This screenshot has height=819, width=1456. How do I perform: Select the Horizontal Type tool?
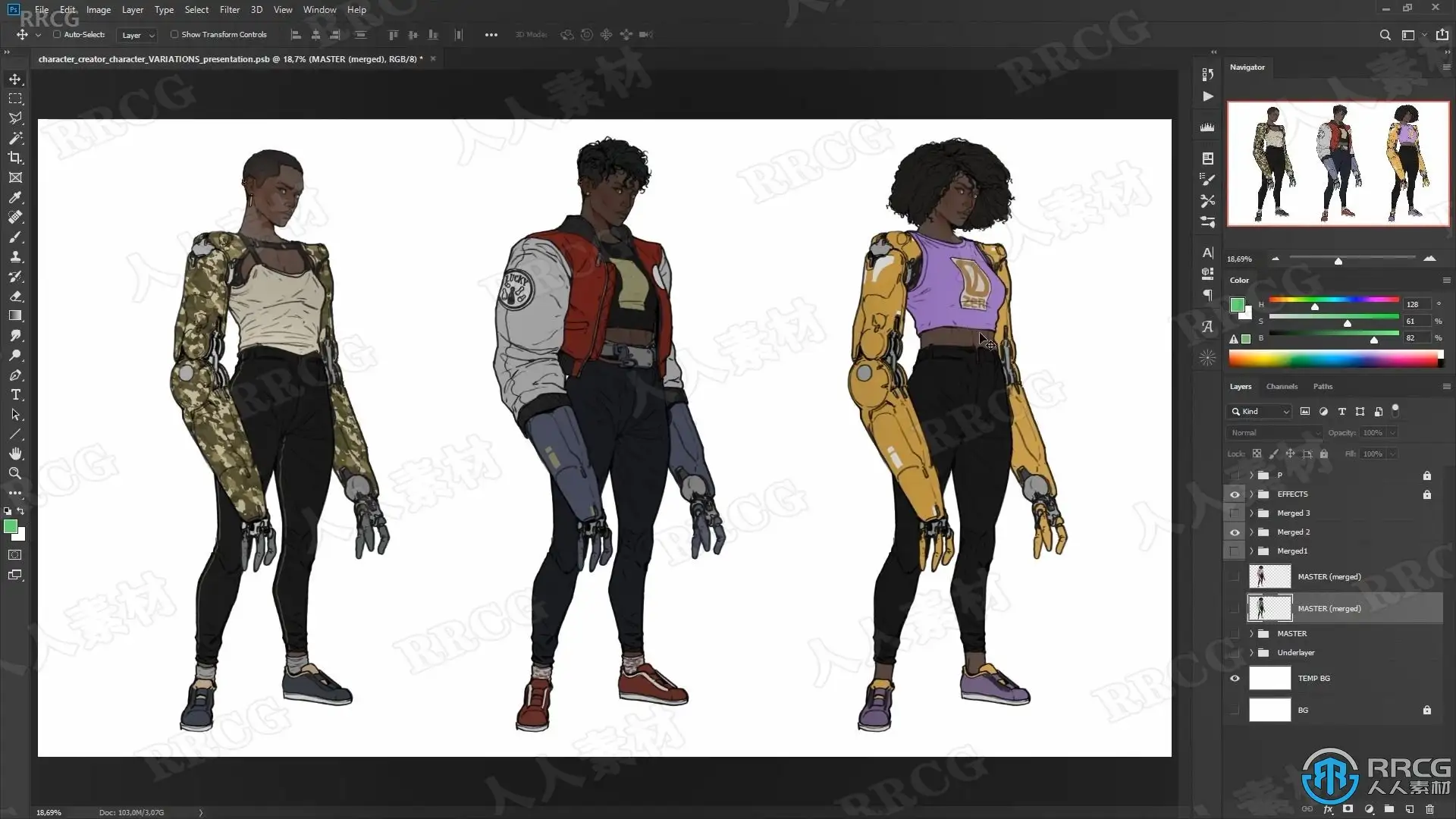(15, 395)
